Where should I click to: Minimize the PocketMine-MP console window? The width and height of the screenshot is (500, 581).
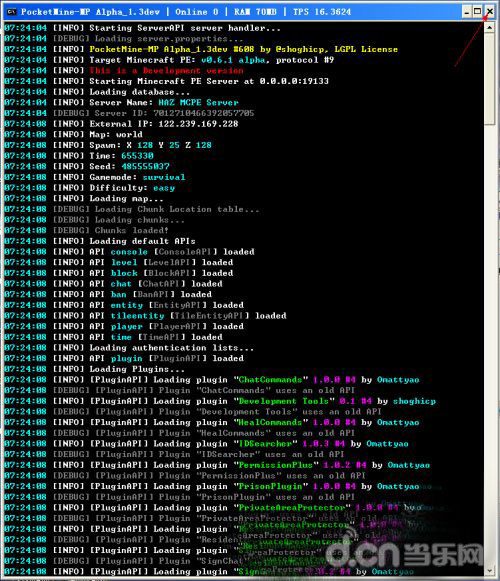pyautogui.click(x=467, y=12)
